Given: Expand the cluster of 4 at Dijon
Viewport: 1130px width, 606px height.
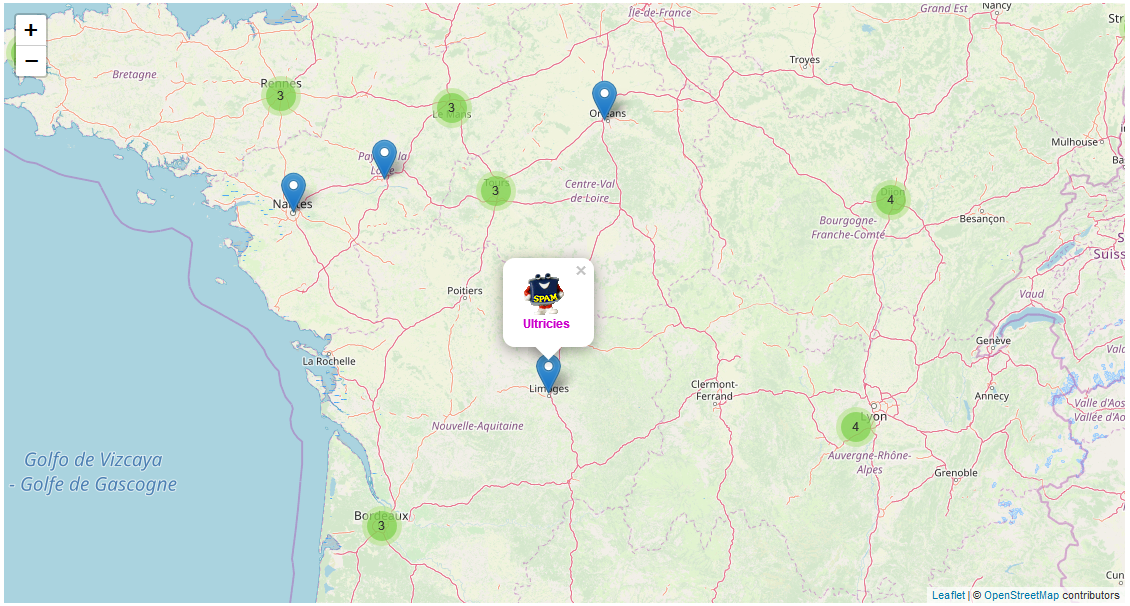Looking at the screenshot, I should (x=891, y=200).
